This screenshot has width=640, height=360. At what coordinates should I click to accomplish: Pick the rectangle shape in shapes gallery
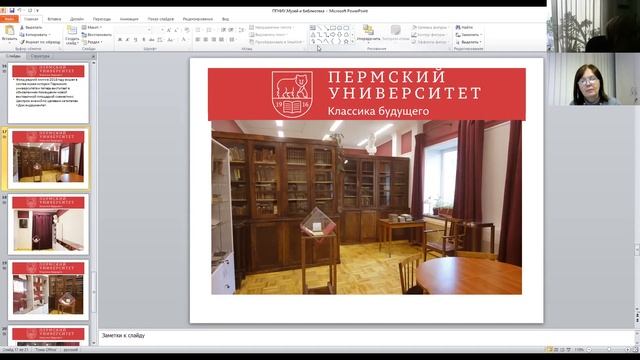click(333, 28)
